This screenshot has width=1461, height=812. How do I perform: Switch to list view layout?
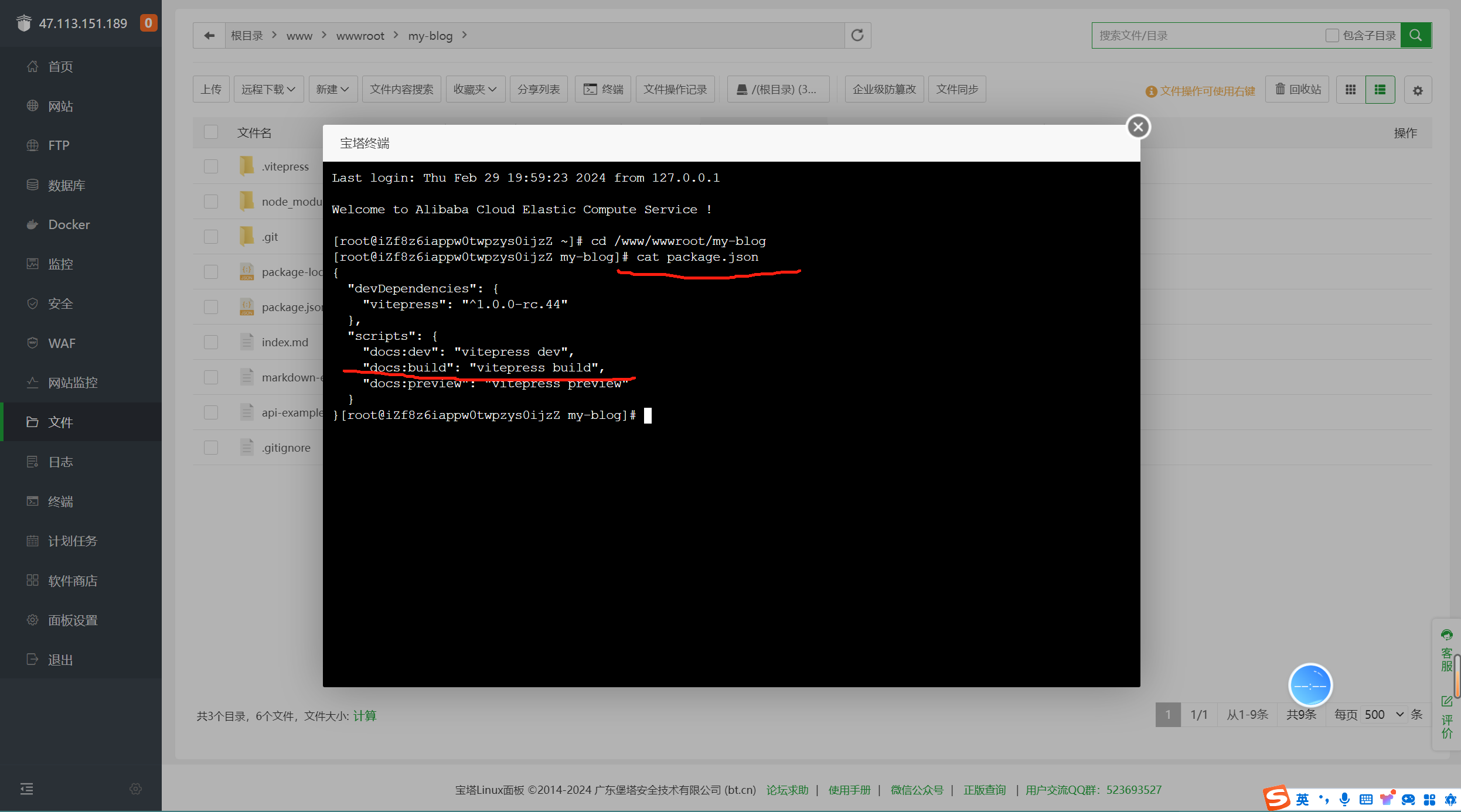tap(1380, 90)
